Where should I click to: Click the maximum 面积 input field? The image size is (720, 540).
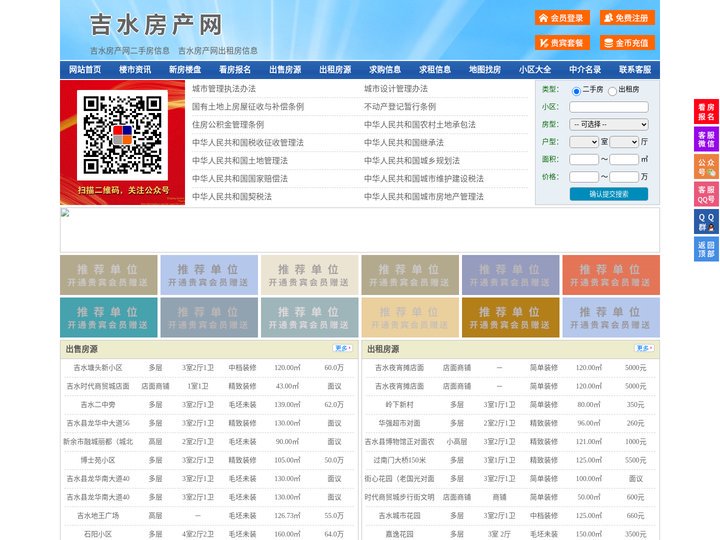(x=624, y=159)
